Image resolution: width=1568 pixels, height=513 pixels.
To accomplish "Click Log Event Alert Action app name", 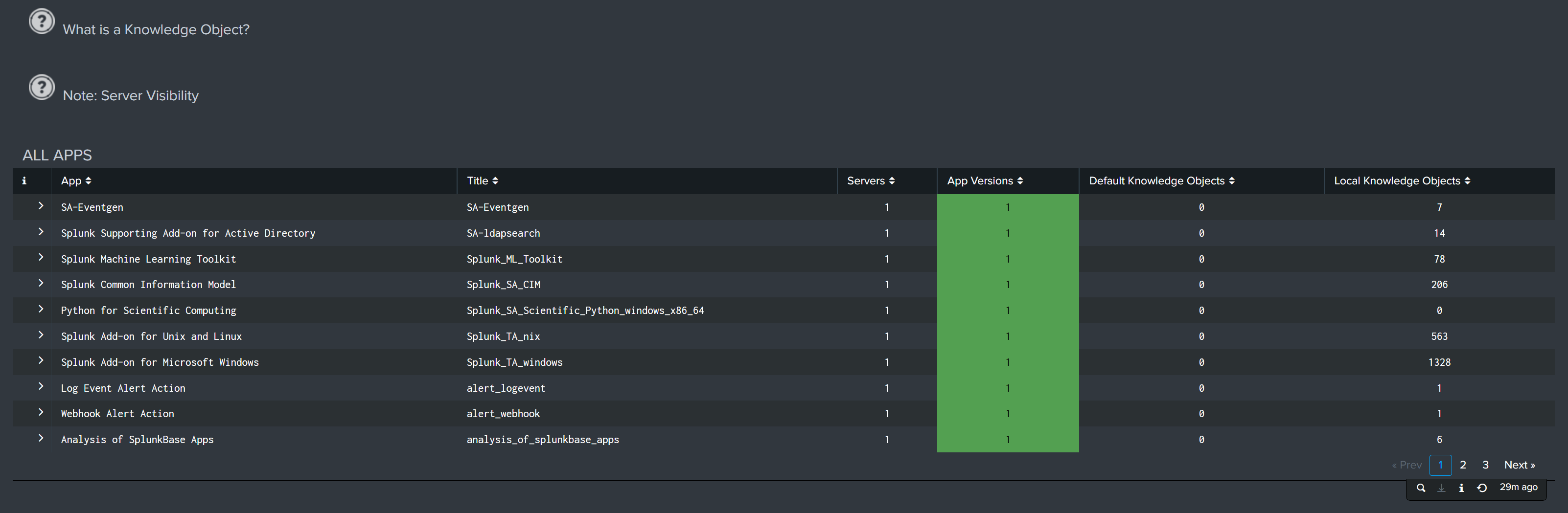I will point(123,388).
